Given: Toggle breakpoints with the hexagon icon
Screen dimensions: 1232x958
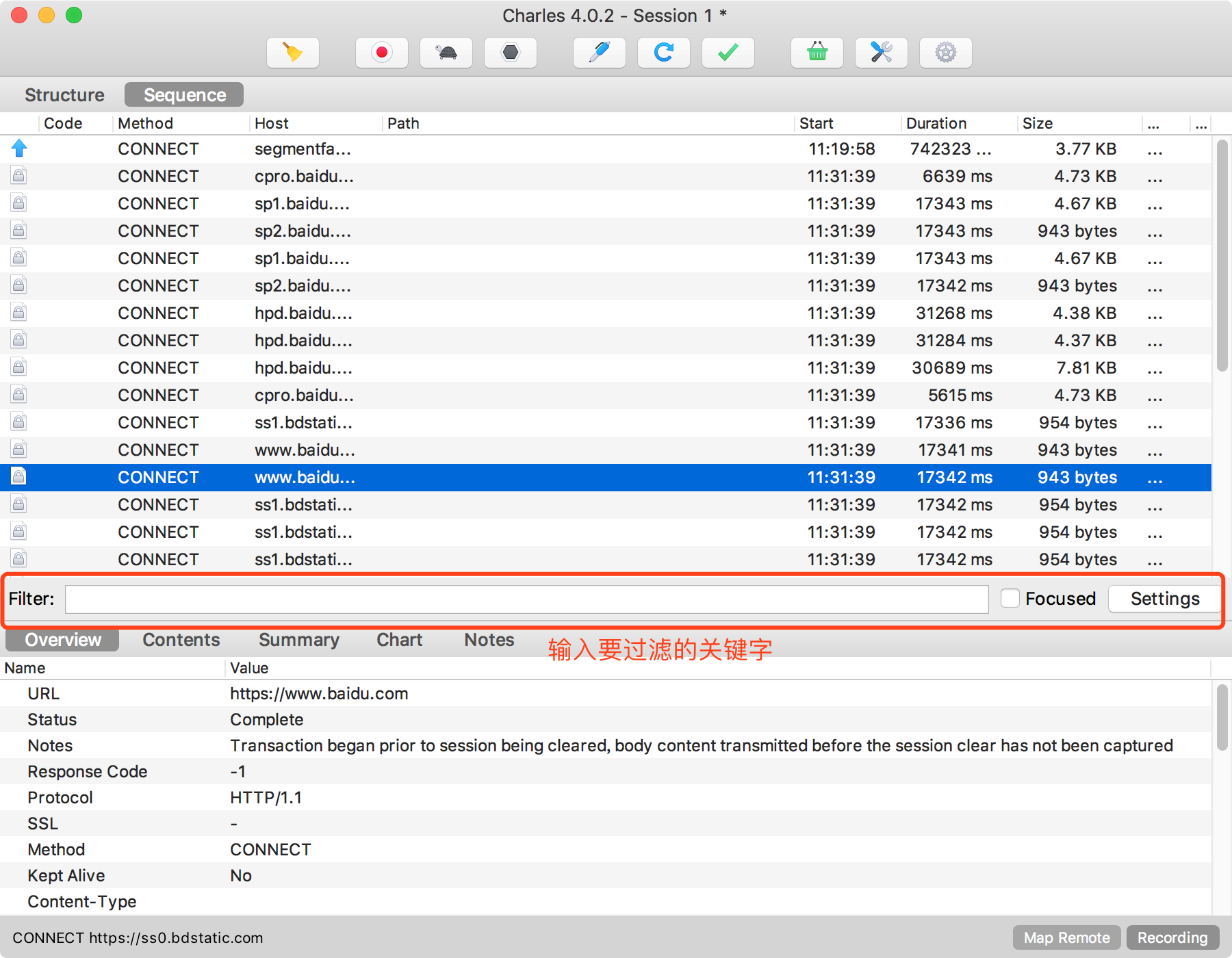Looking at the screenshot, I should (511, 53).
